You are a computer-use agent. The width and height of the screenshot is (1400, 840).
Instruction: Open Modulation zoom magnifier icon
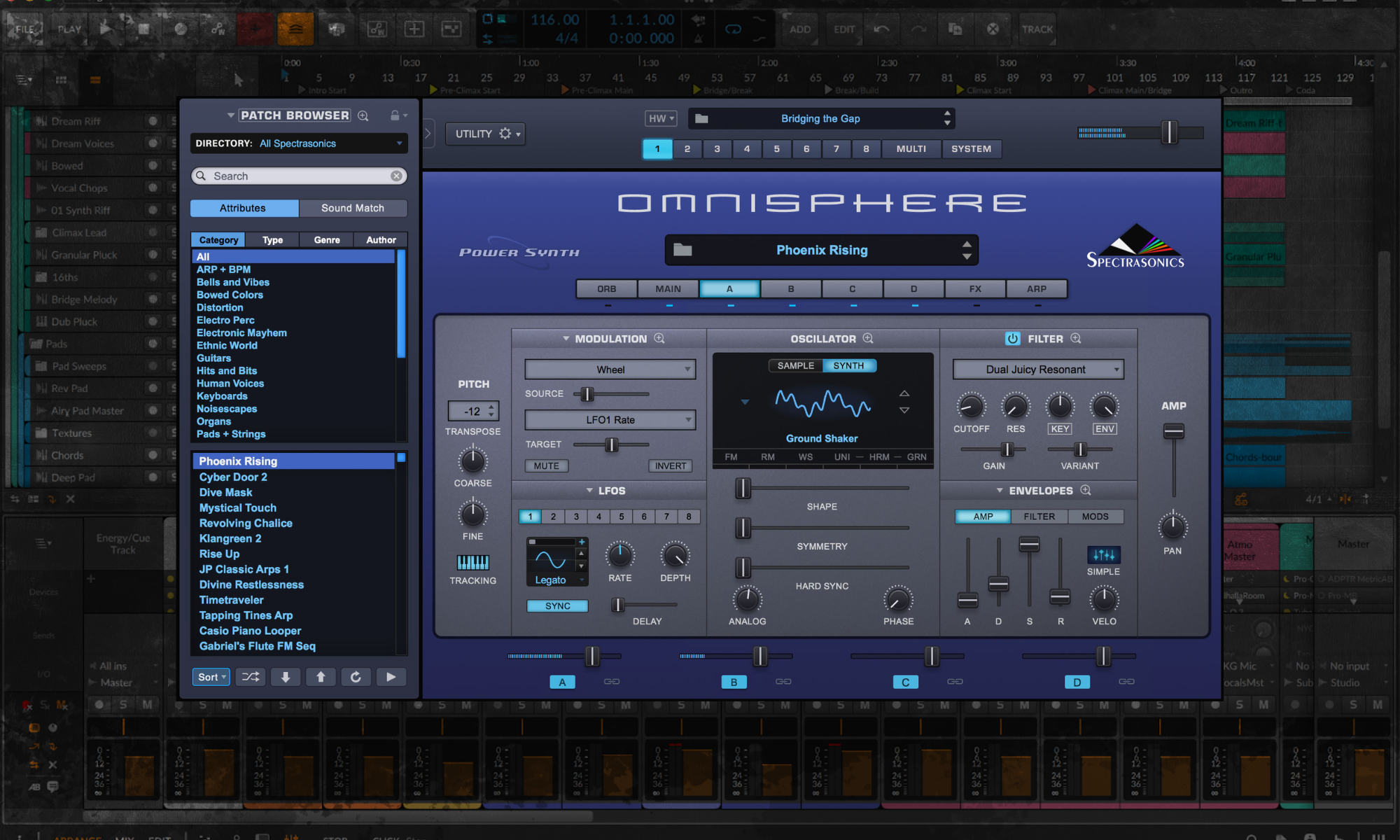659,338
